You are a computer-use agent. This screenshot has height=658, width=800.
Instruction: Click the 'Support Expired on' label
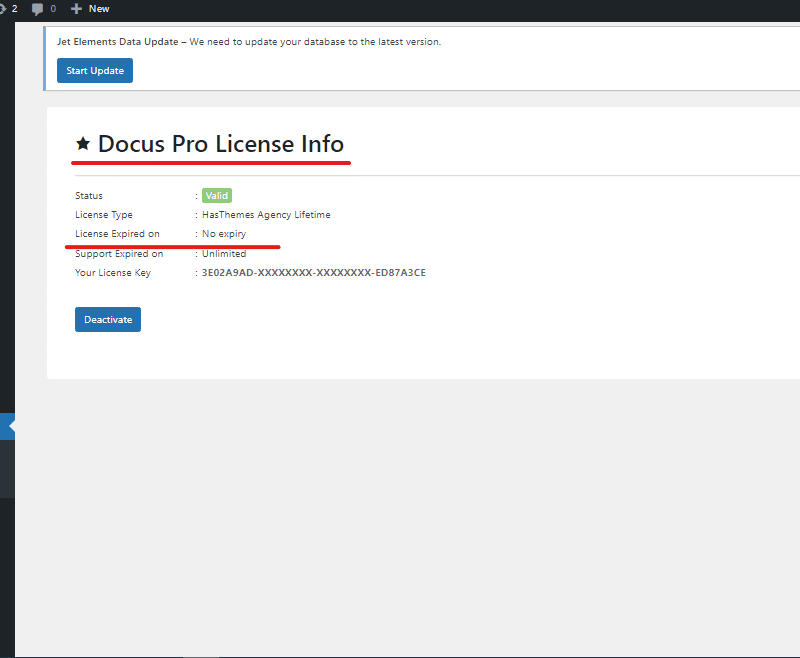tap(119, 254)
